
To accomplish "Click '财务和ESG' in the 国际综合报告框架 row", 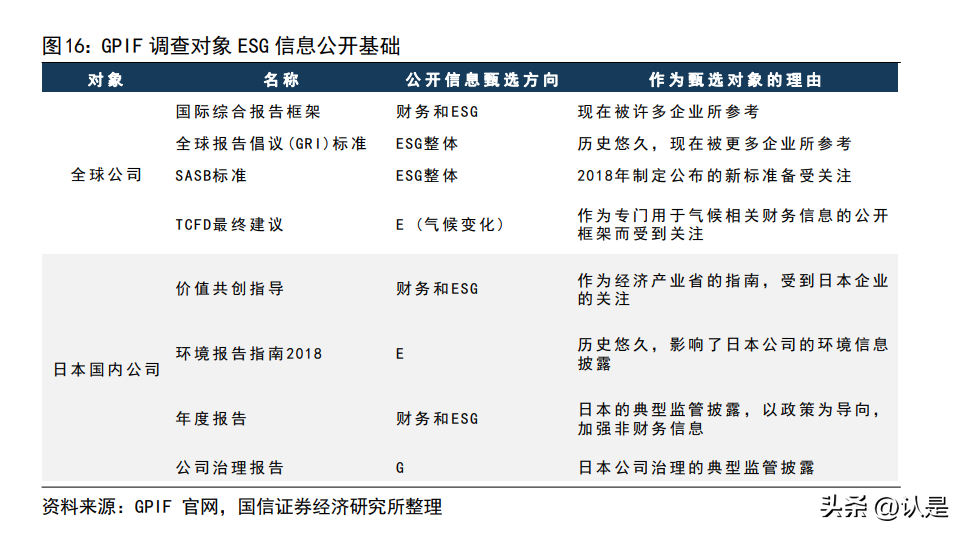I will click(437, 111).
